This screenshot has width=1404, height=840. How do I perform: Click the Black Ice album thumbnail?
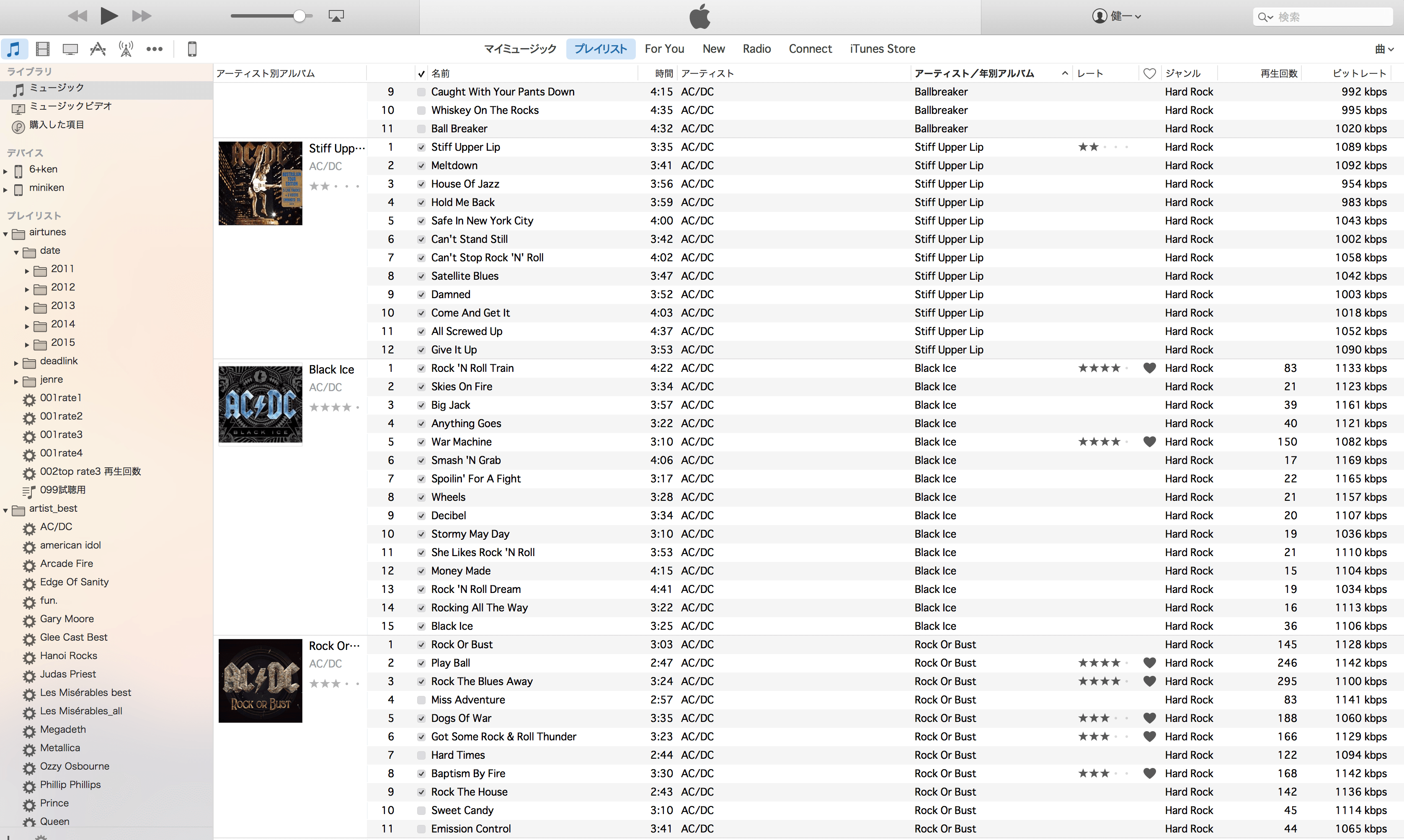click(x=260, y=403)
